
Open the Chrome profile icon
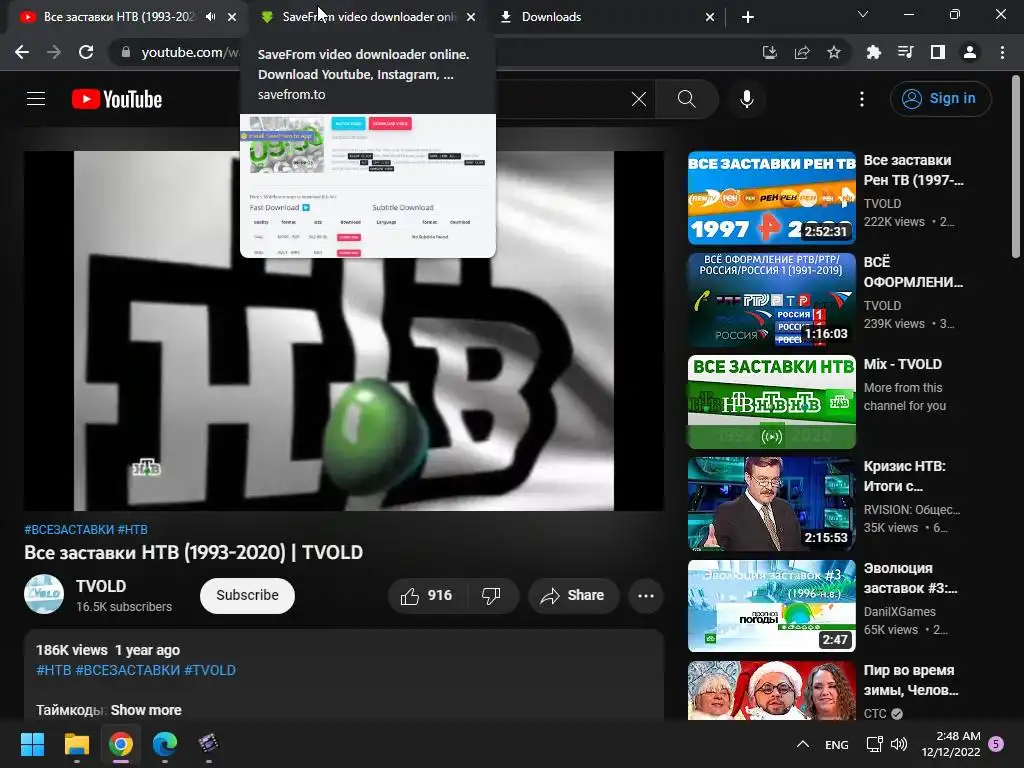(x=970, y=52)
